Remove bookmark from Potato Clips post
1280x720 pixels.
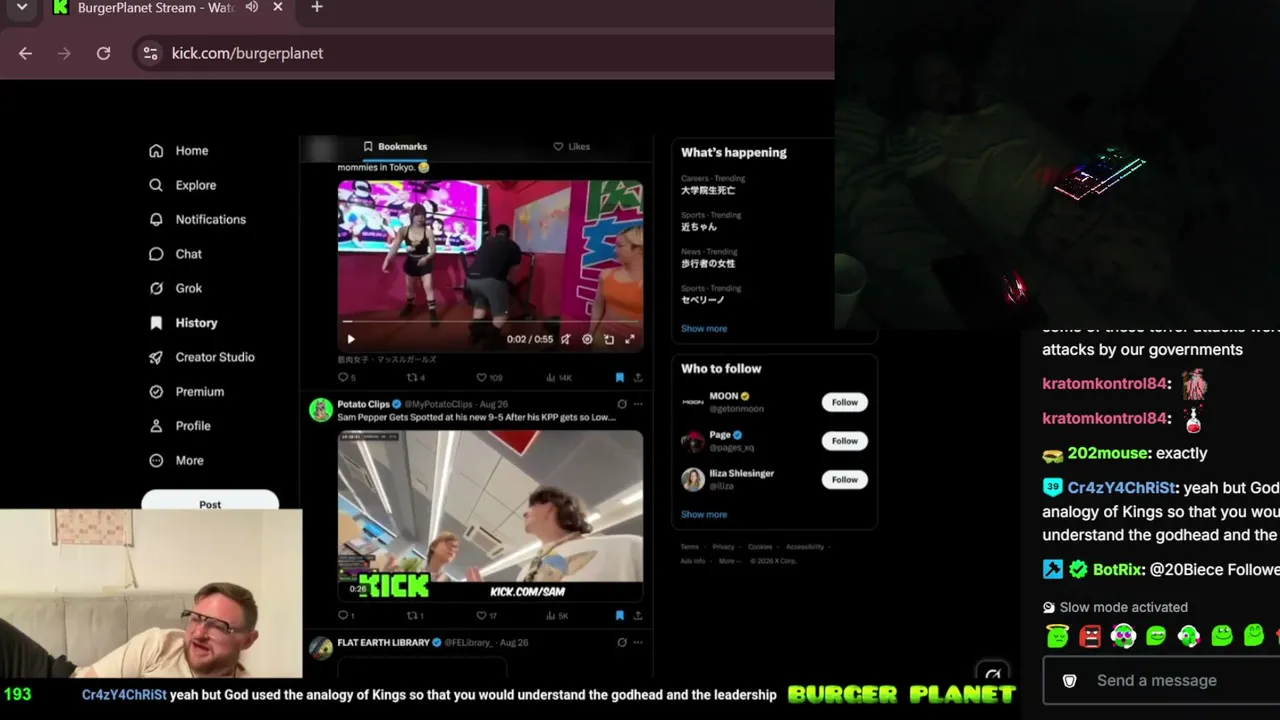point(620,615)
